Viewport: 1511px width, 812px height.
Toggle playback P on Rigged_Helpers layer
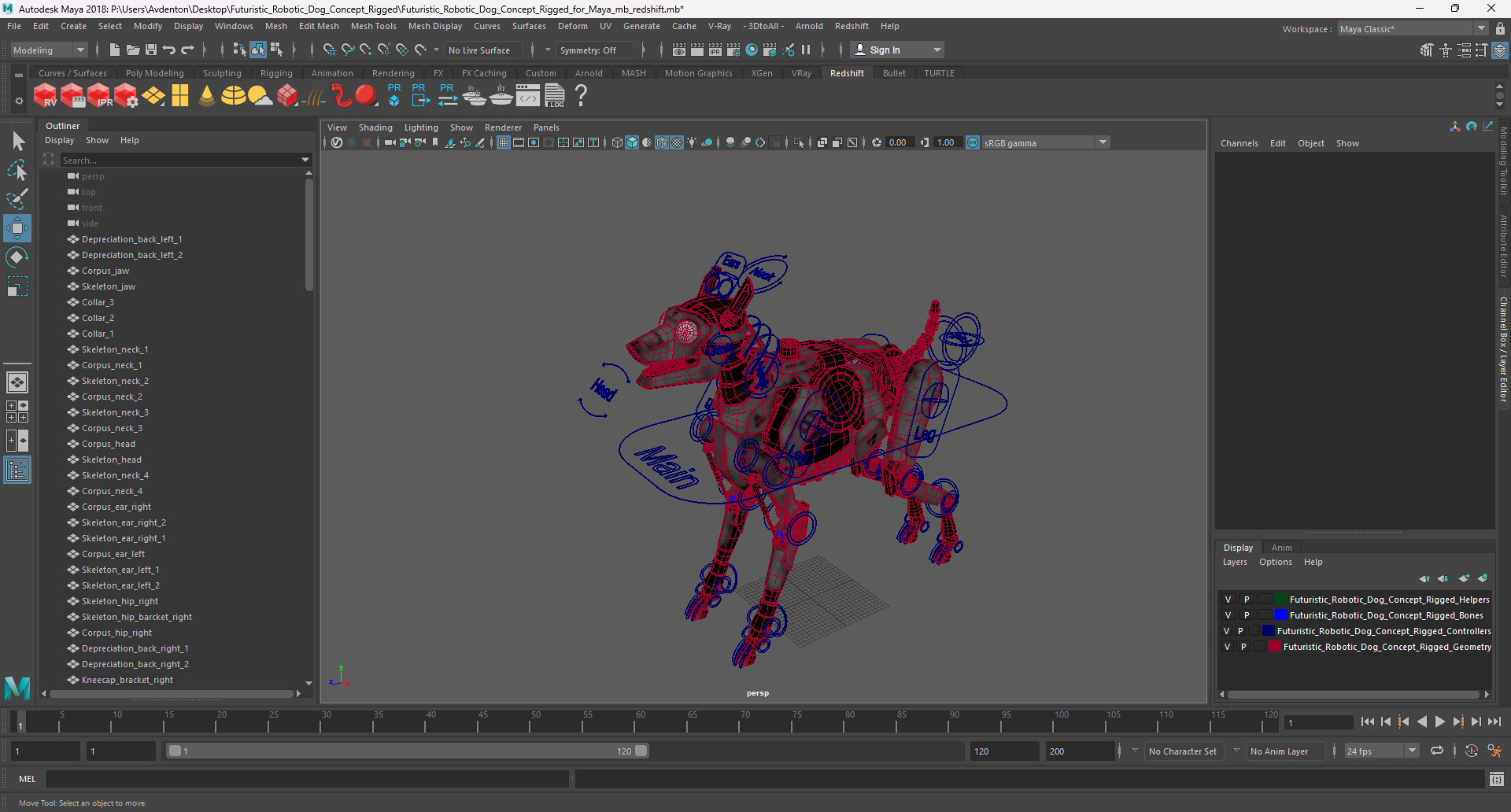(1247, 600)
